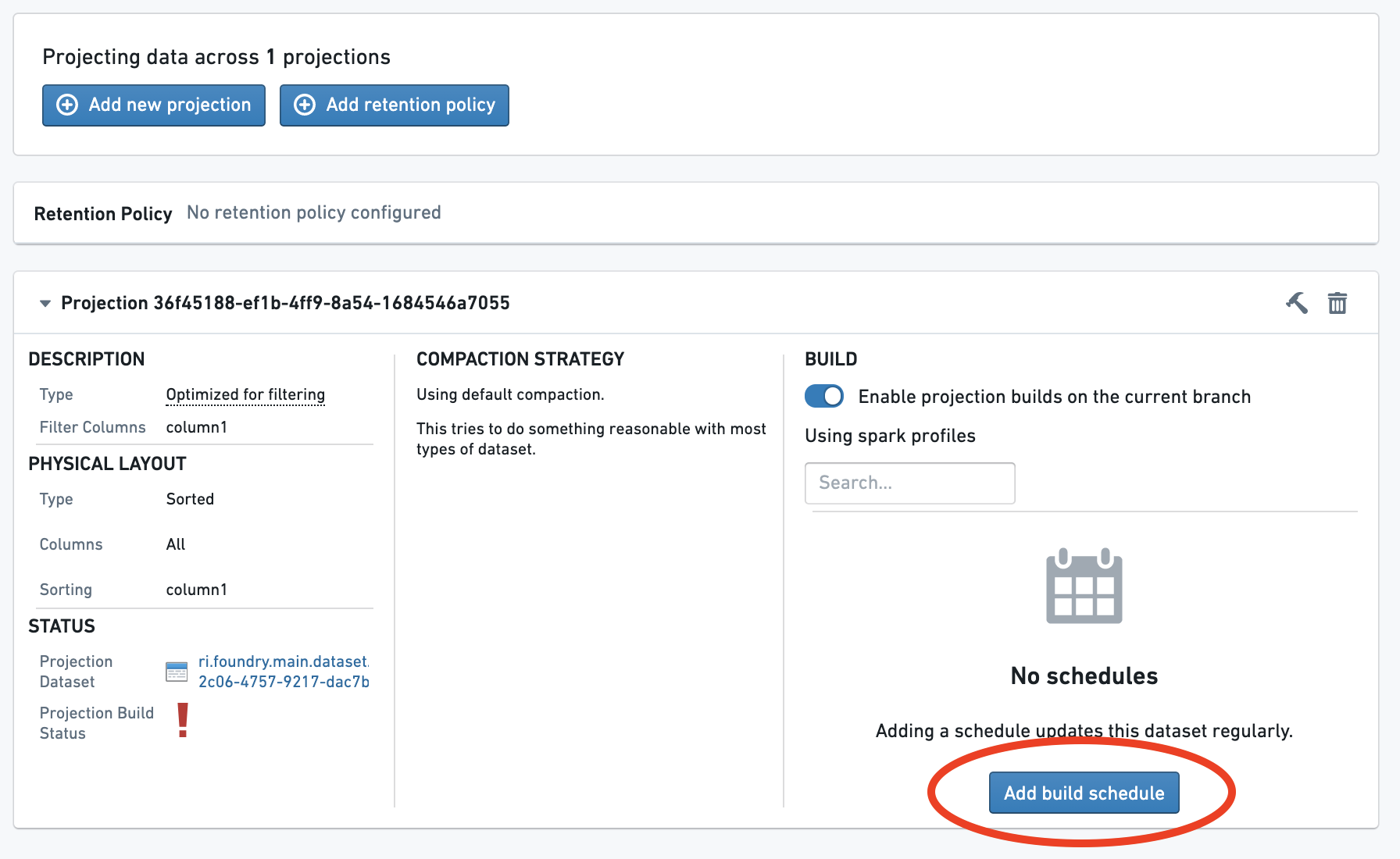Click the calendar icon above No schedules
This screenshot has width=1400, height=859.
[1084, 586]
